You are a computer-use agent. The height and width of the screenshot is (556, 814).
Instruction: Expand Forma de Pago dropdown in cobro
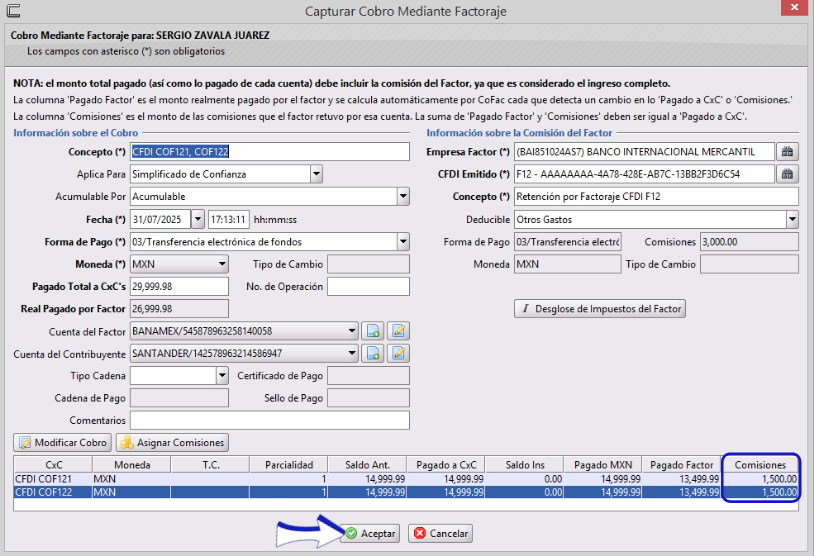click(403, 241)
